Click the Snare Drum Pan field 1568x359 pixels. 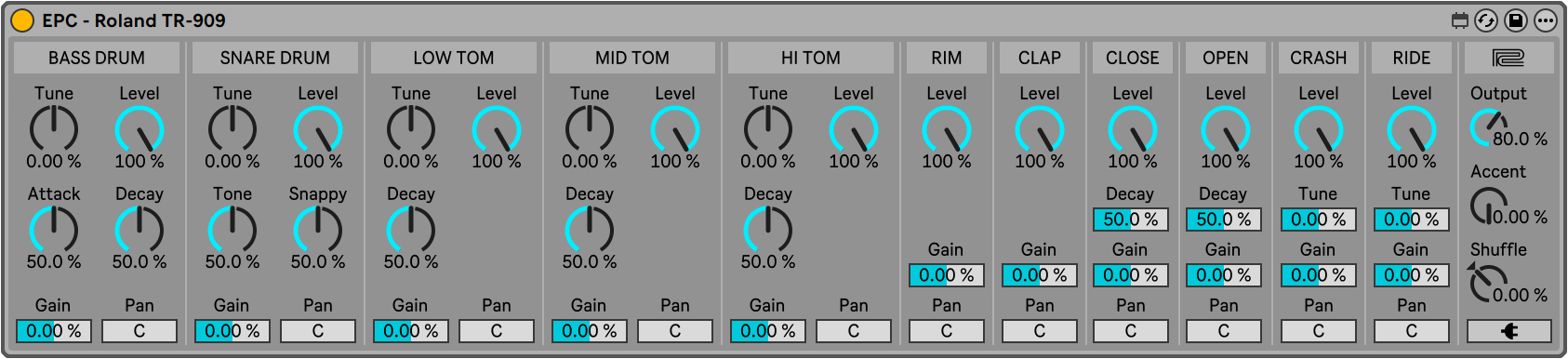pos(318,331)
